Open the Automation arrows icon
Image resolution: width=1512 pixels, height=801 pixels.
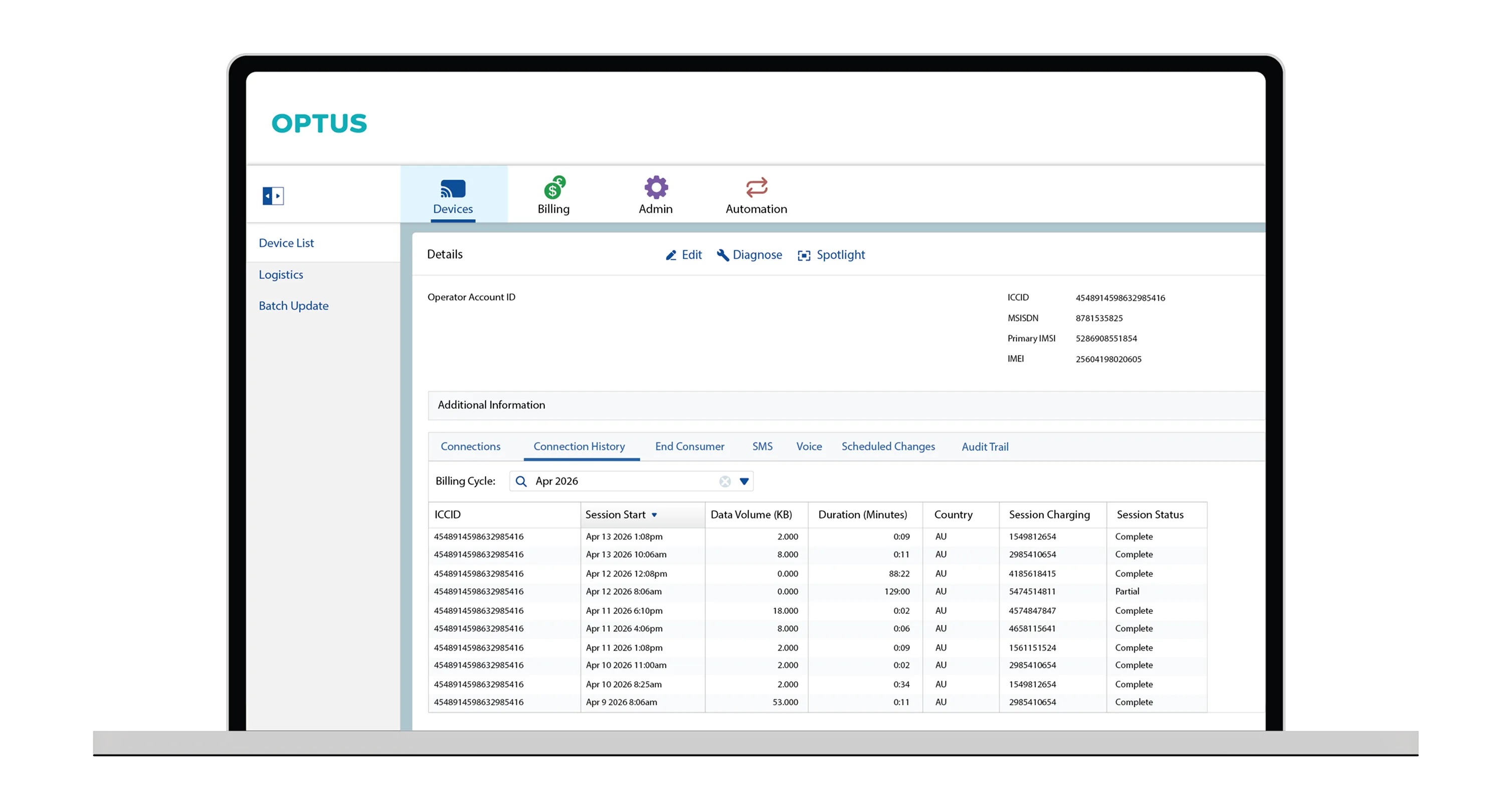757,187
